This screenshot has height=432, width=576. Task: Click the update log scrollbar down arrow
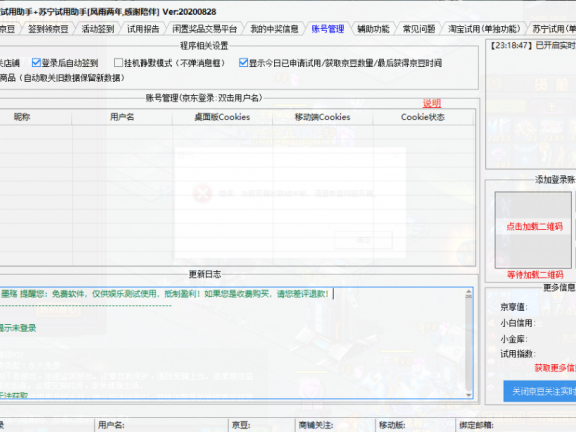click(x=469, y=395)
